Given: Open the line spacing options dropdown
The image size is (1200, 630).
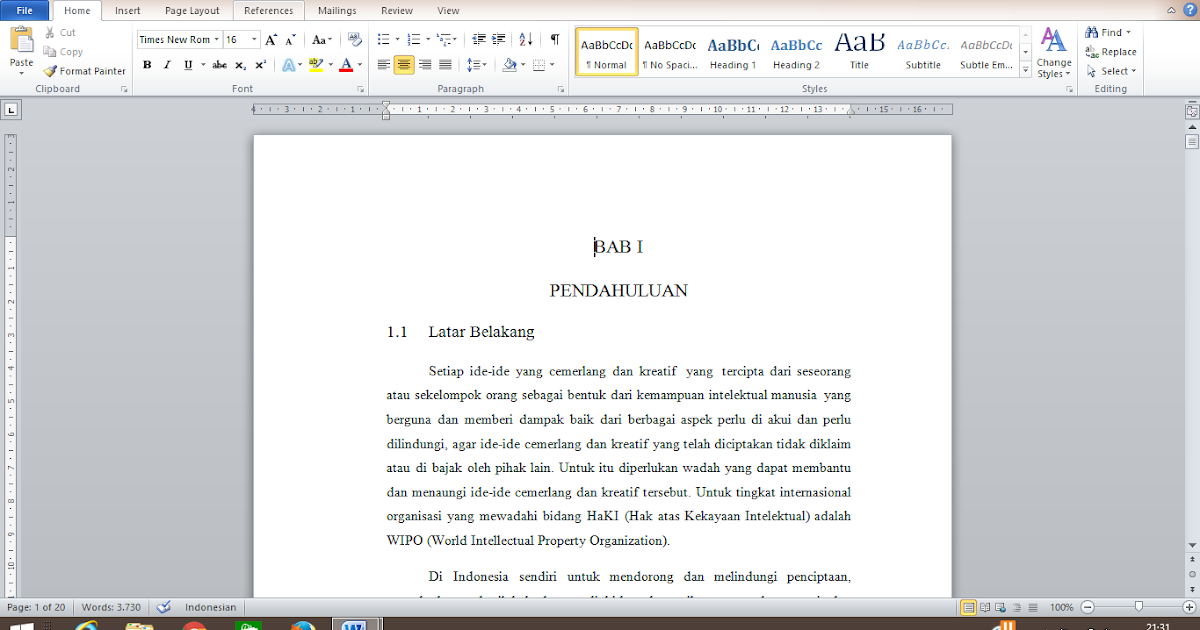Looking at the screenshot, I should 484,64.
